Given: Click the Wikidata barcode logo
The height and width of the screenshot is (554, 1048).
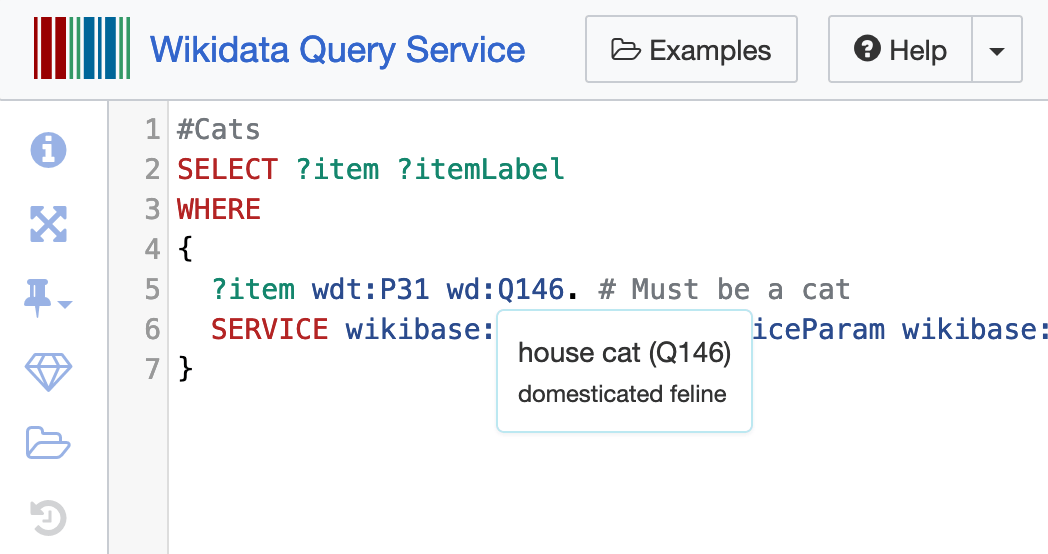Looking at the screenshot, I should pos(82,49).
